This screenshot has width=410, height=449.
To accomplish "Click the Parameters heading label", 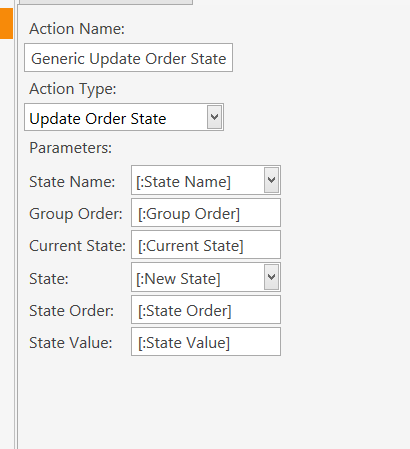I will coord(71,148).
